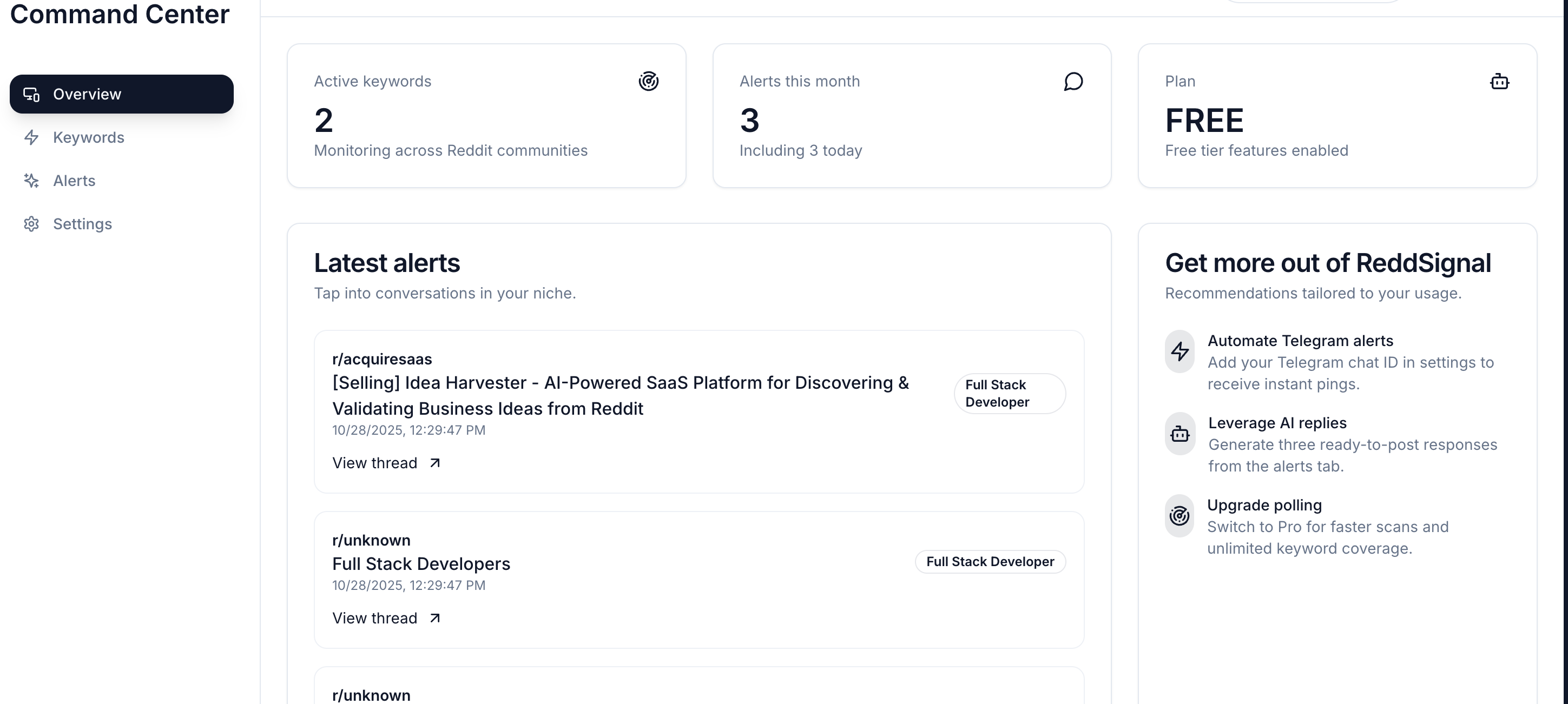1568x704 pixels.
Task: Click the robot icon on the Plan card
Action: click(x=1499, y=81)
